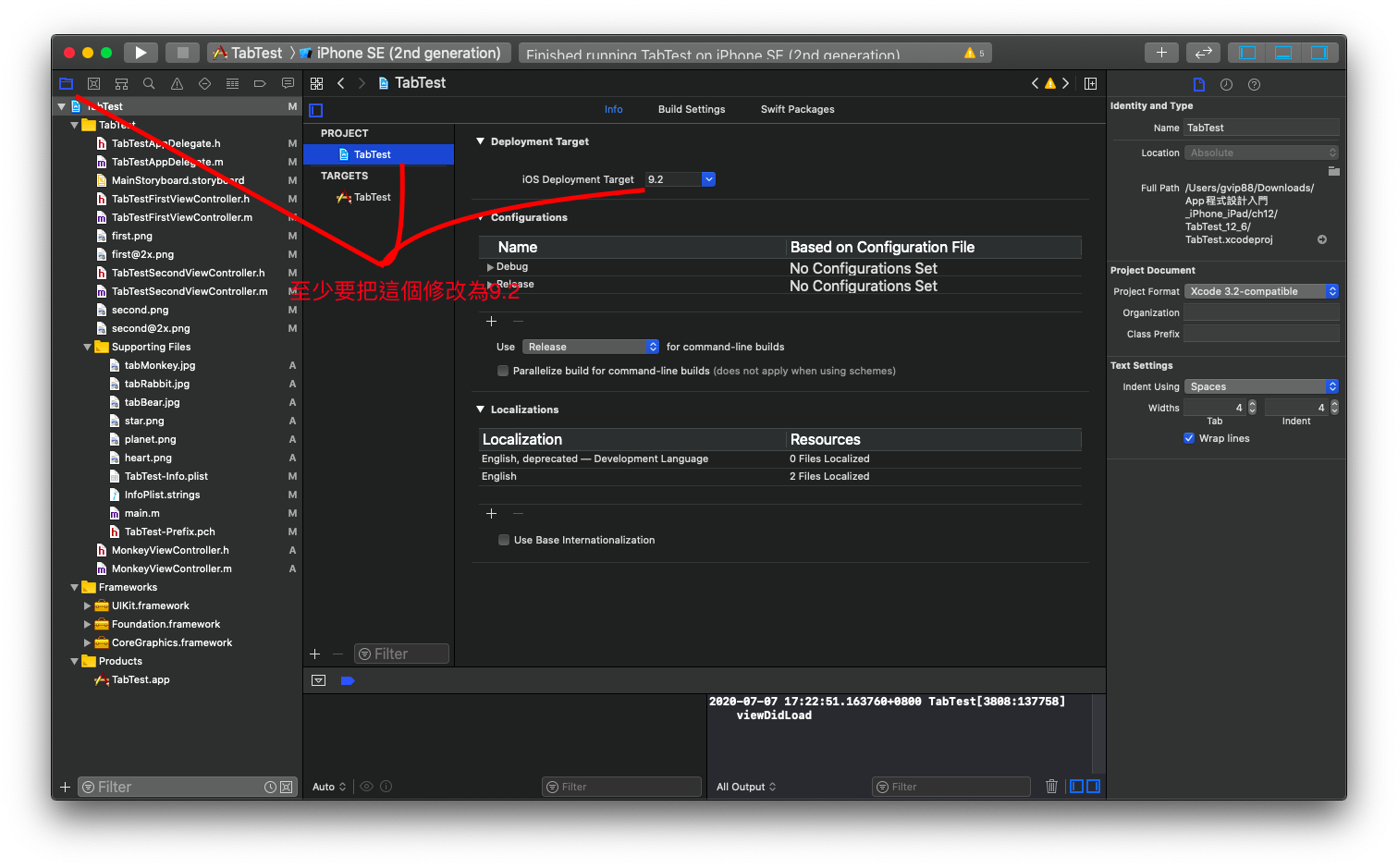Hide the Inspectors panel toolbar button

click(x=1319, y=53)
